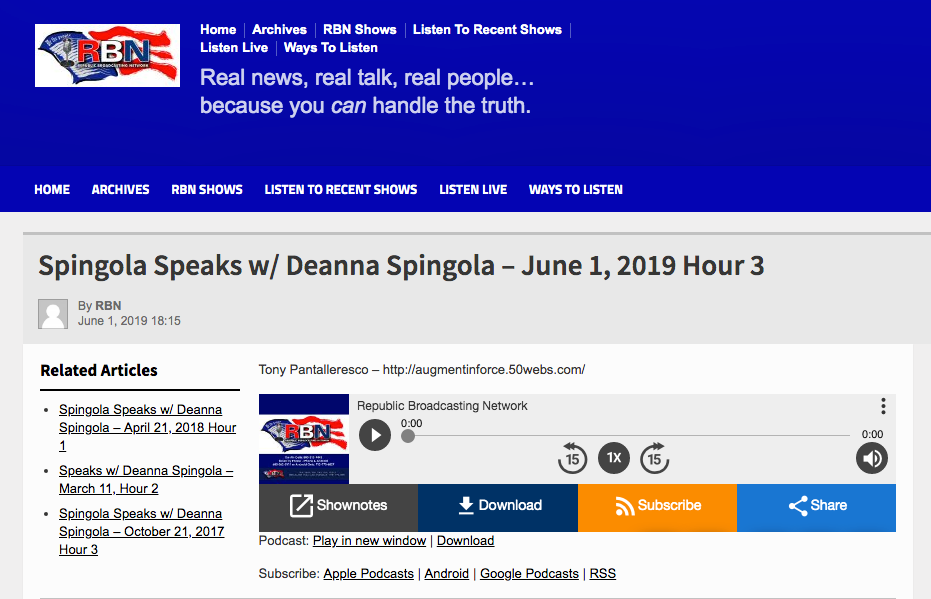This screenshot has width=931, height=599.
Task: Open Play in new window link
Action: pos(369,541)
